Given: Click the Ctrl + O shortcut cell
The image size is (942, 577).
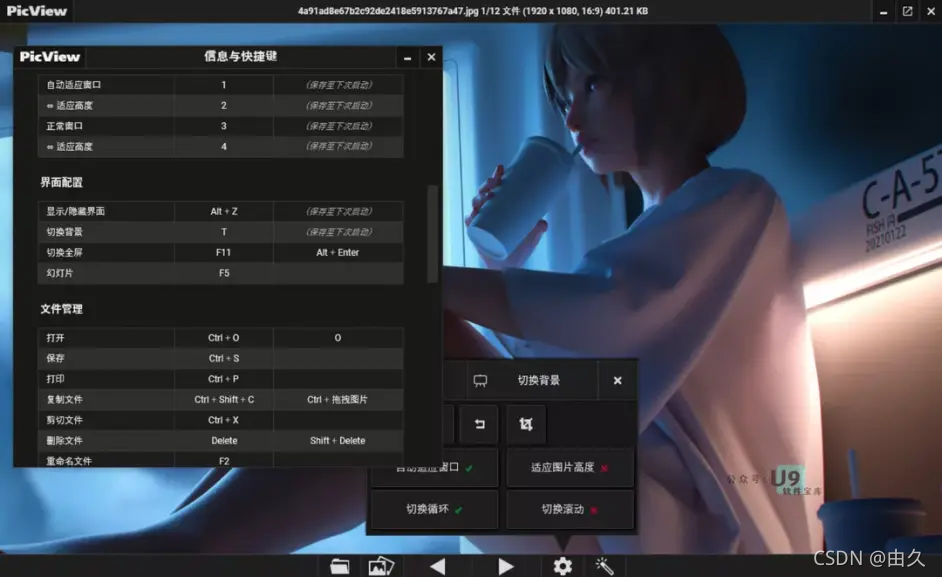Looking at the screenshot, I should [x=223, y=338].
